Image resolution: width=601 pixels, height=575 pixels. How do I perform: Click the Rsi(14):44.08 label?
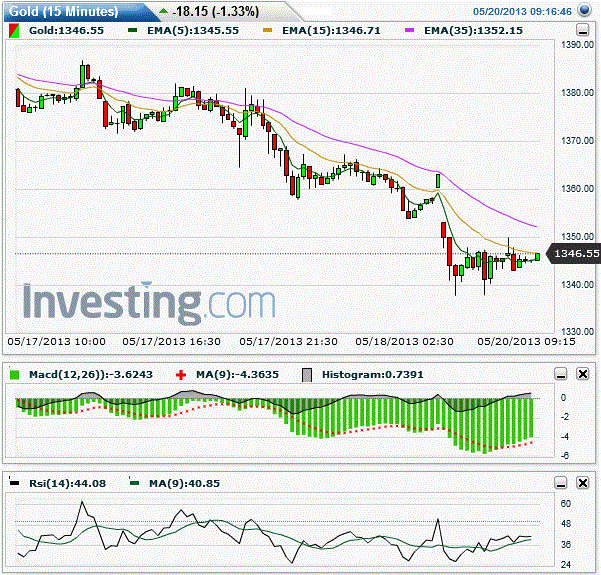click(67, 483)
